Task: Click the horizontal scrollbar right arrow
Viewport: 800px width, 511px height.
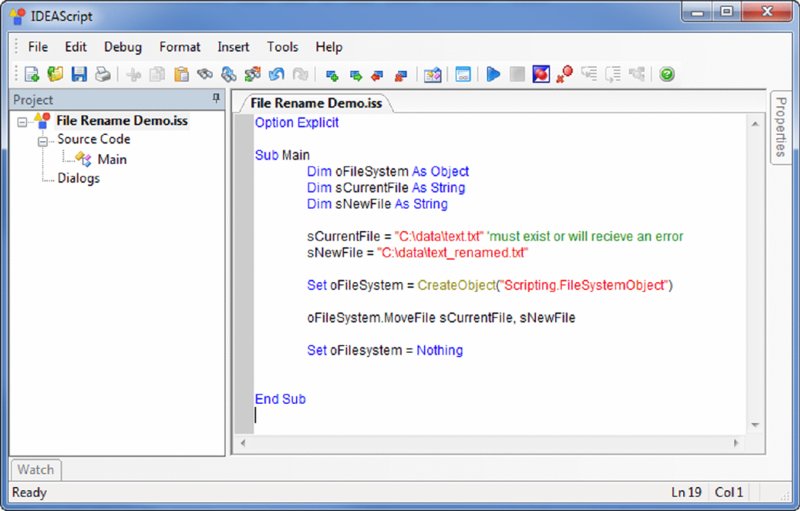Action: pos(736,443)
